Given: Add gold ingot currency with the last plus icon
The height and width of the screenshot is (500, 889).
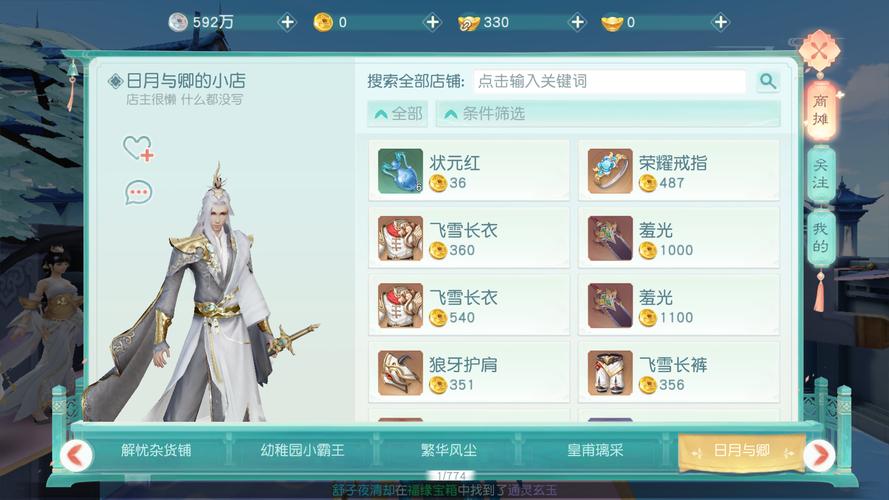Looking at the screenshot, I should click(x=720, y=22).
